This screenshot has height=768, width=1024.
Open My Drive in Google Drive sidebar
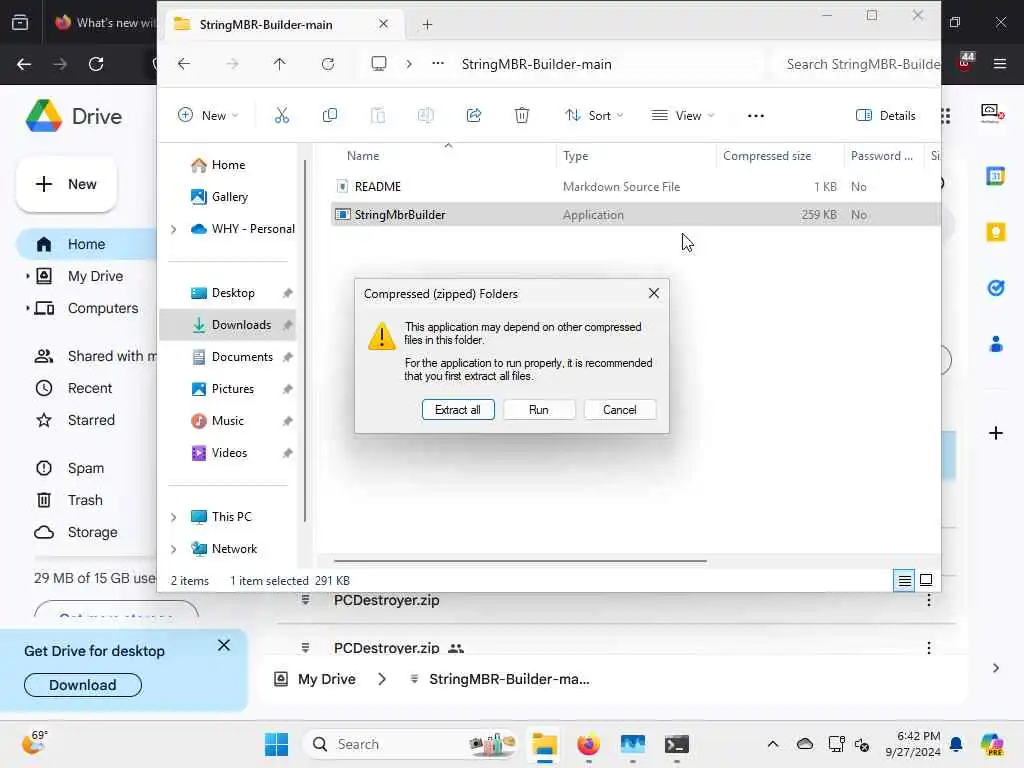click(x=95, y=276)
